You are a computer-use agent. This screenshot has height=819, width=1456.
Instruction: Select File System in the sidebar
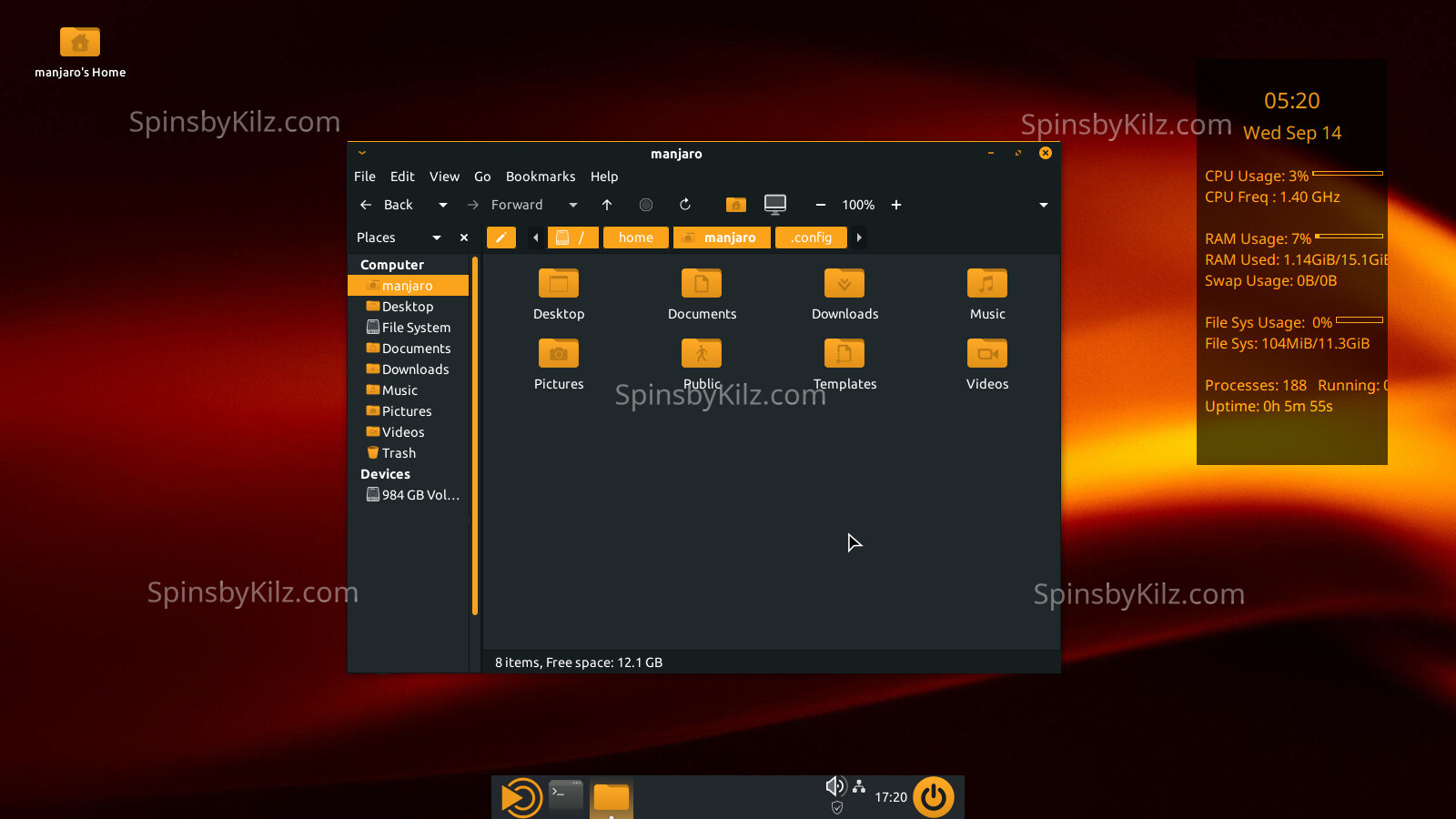[416, 328]
